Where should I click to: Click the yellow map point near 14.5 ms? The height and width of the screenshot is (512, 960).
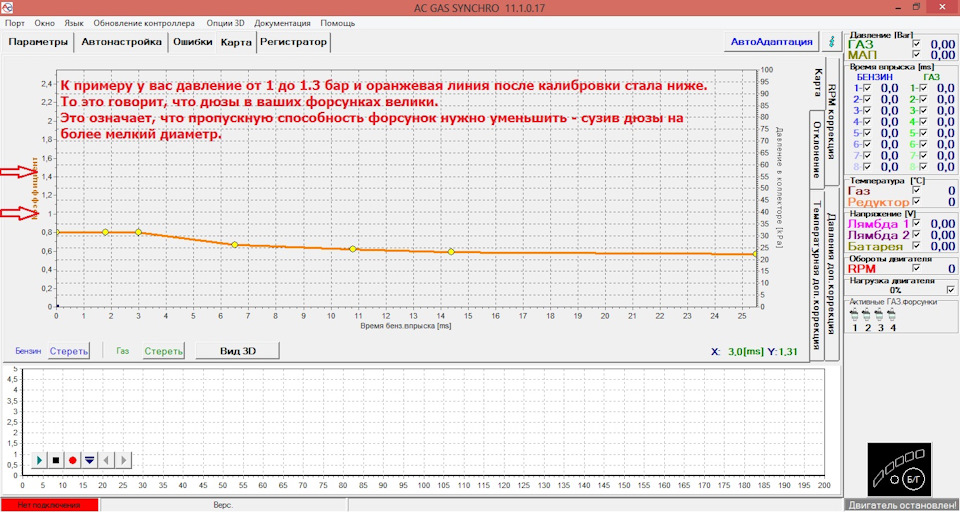click(451, 252)
